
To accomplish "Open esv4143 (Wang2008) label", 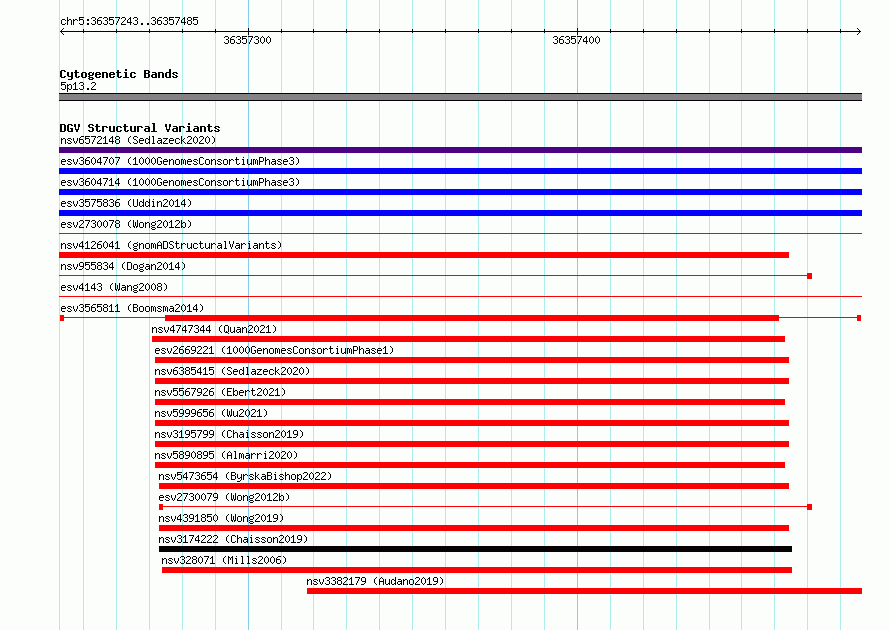I will tap(114, 287).
